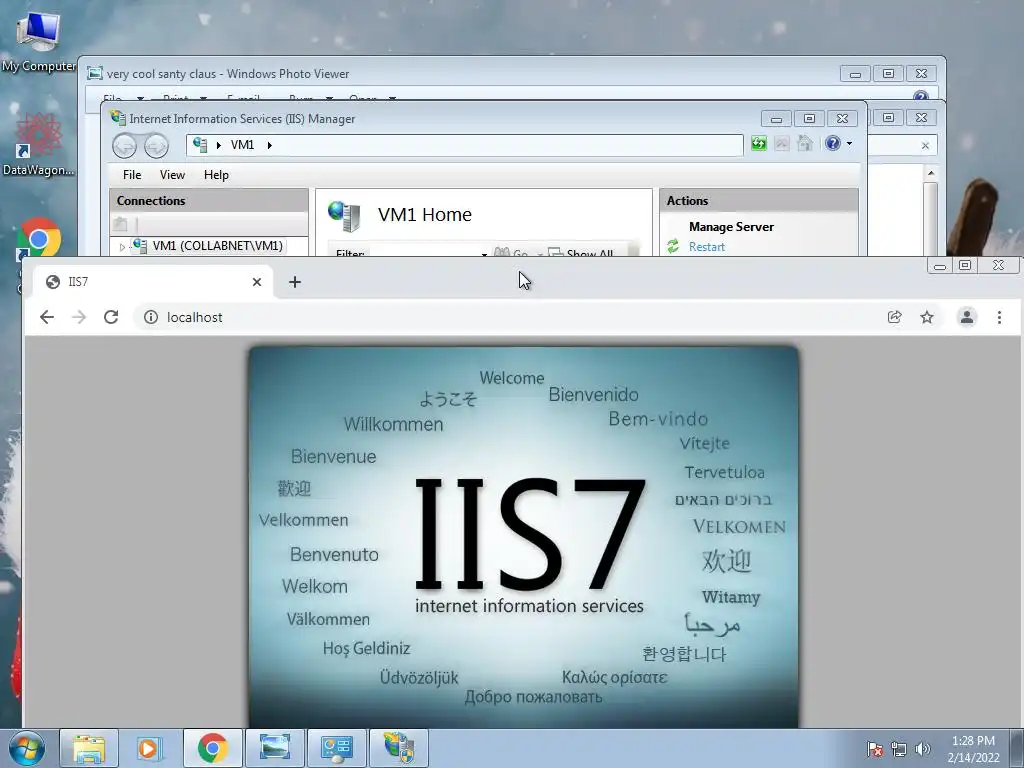Expand the VM1 (COLLABNET\VM1) tree node

tap(122, 247)
